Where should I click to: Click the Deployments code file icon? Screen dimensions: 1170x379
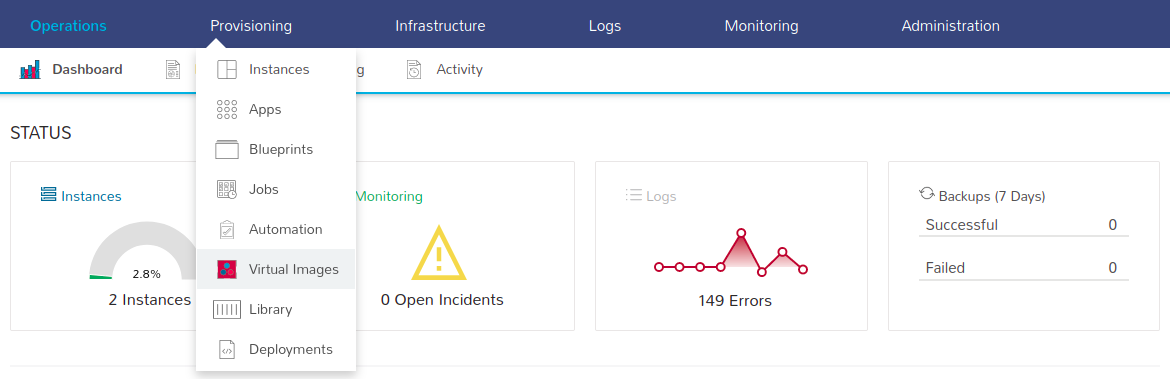pyautogui.click(x=227, y=349)
